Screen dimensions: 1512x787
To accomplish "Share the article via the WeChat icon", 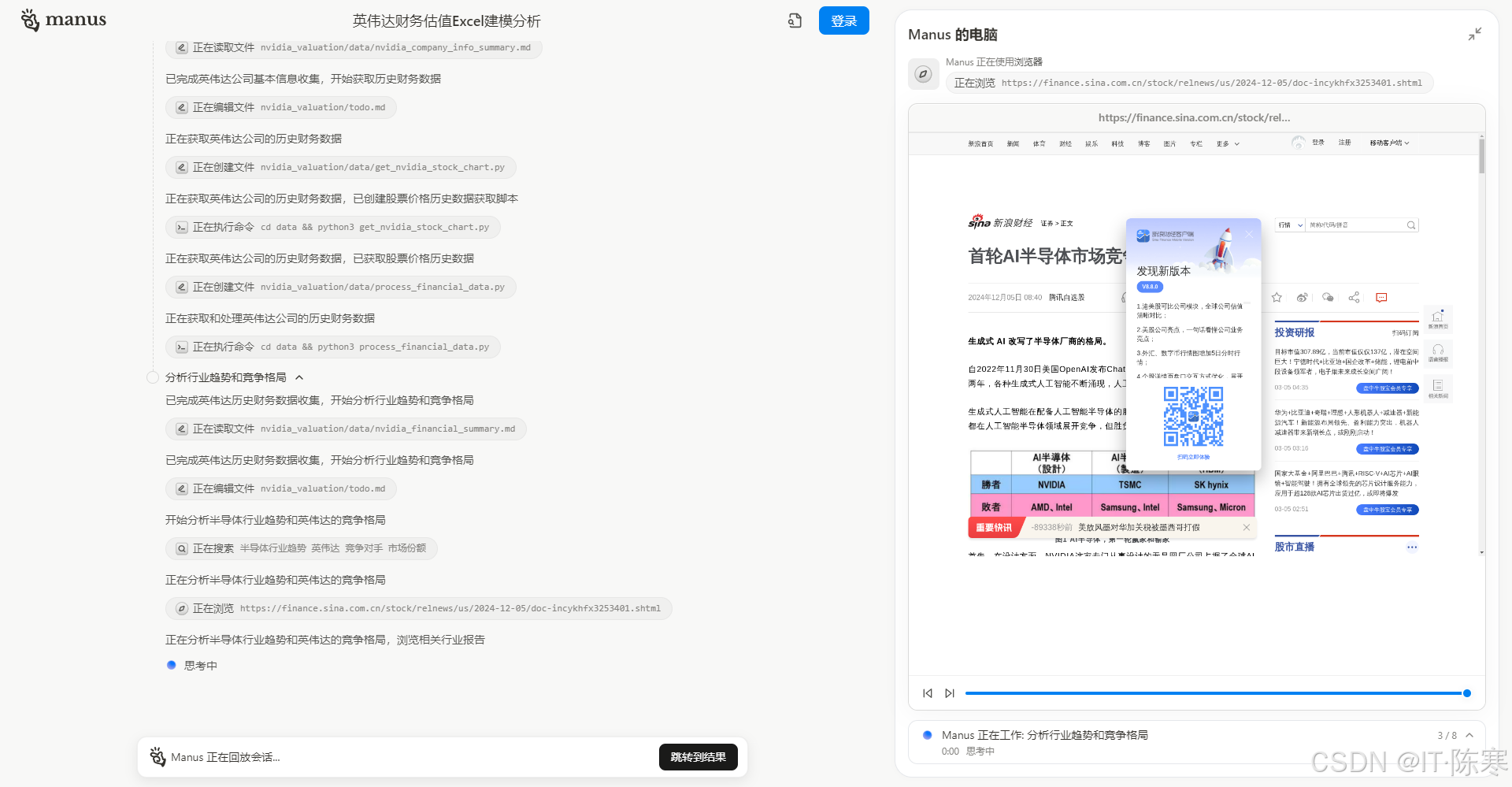I will point(1328,297).
